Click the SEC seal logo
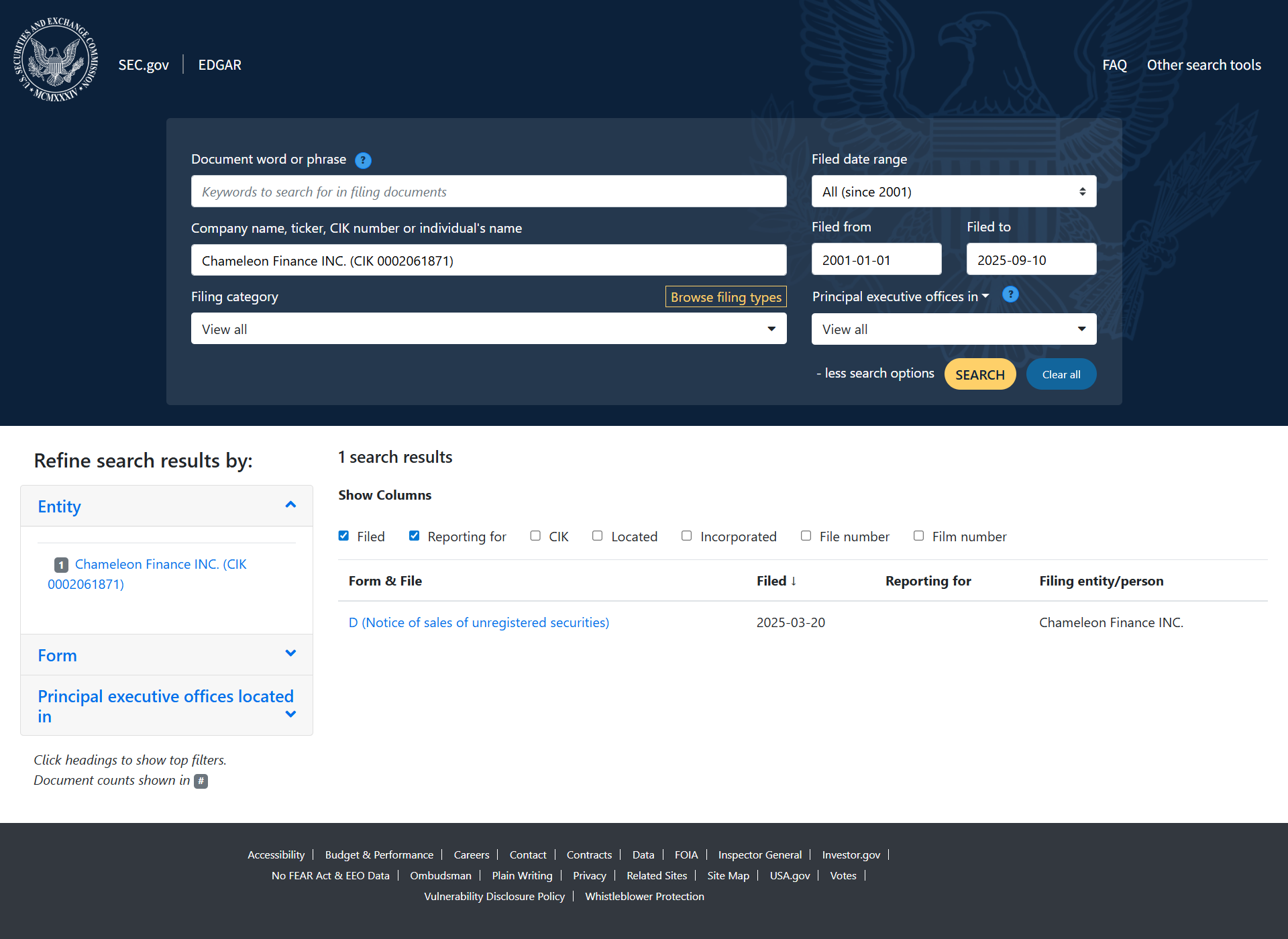Image resolution: width=1288 pixels, height=939 pixels. (x=56, y=60)
